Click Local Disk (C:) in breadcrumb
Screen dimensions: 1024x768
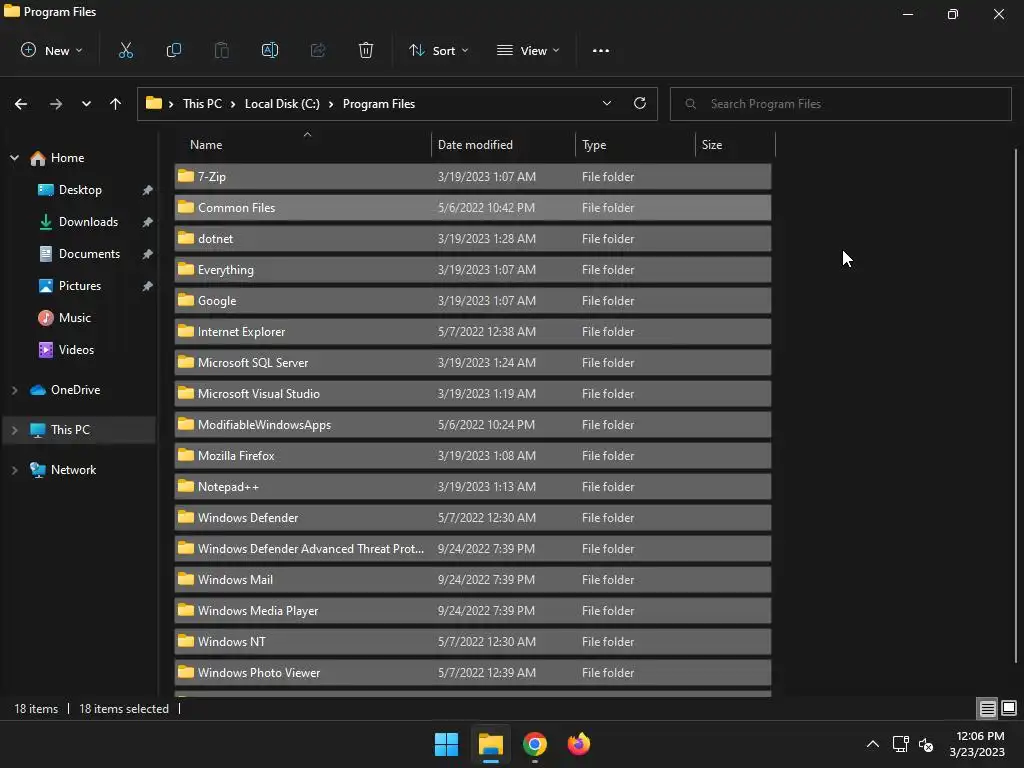(x=282, y=104)
